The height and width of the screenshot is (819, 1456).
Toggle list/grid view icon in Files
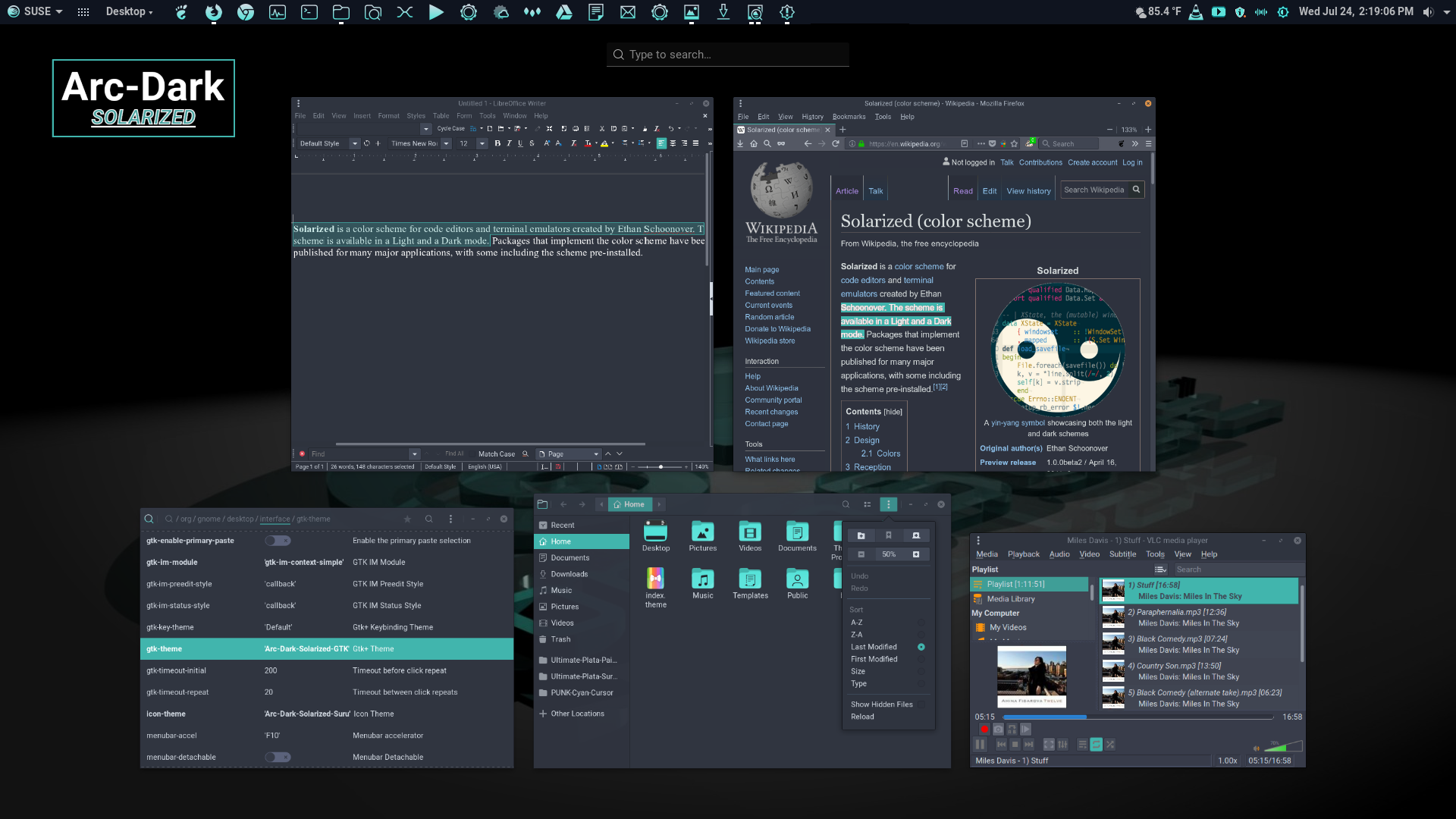pos(867,504)
